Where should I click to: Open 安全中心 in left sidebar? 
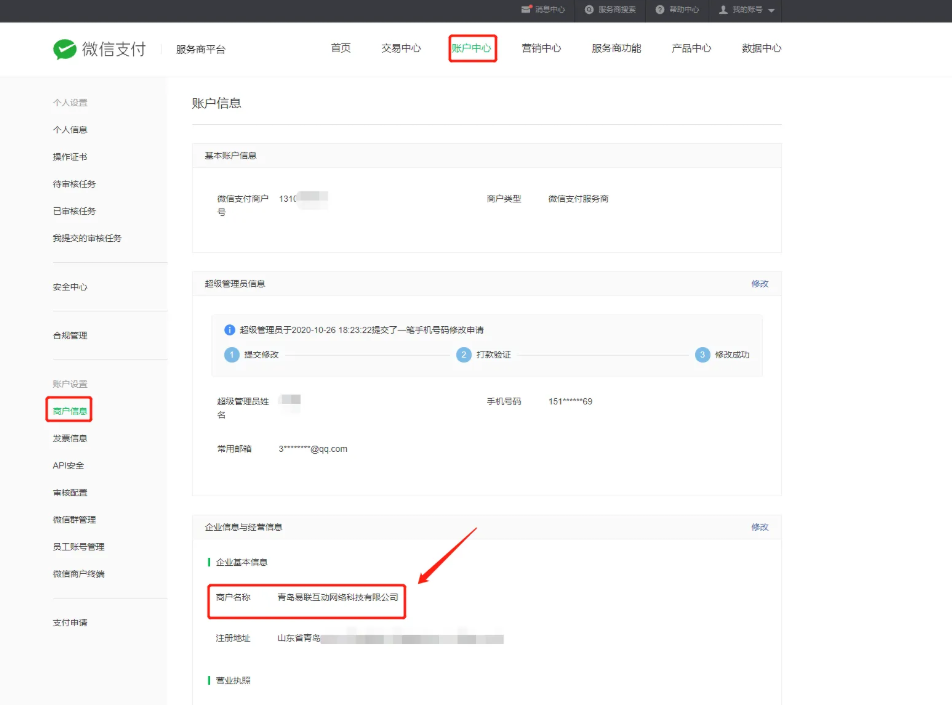pyautogui.click(x=70, y=287)
